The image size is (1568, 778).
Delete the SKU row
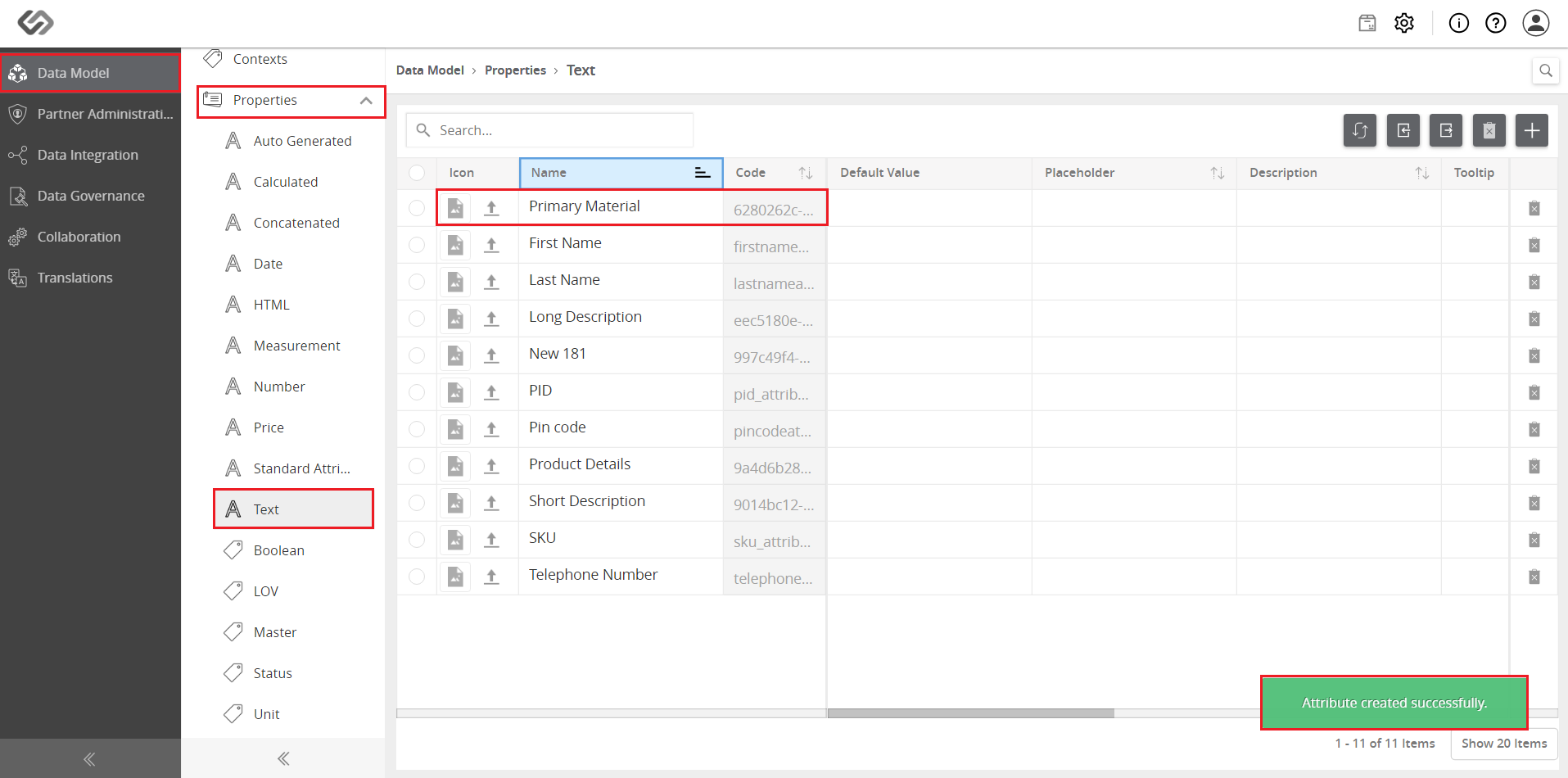pyautogui.click(x=1534, y=540)
